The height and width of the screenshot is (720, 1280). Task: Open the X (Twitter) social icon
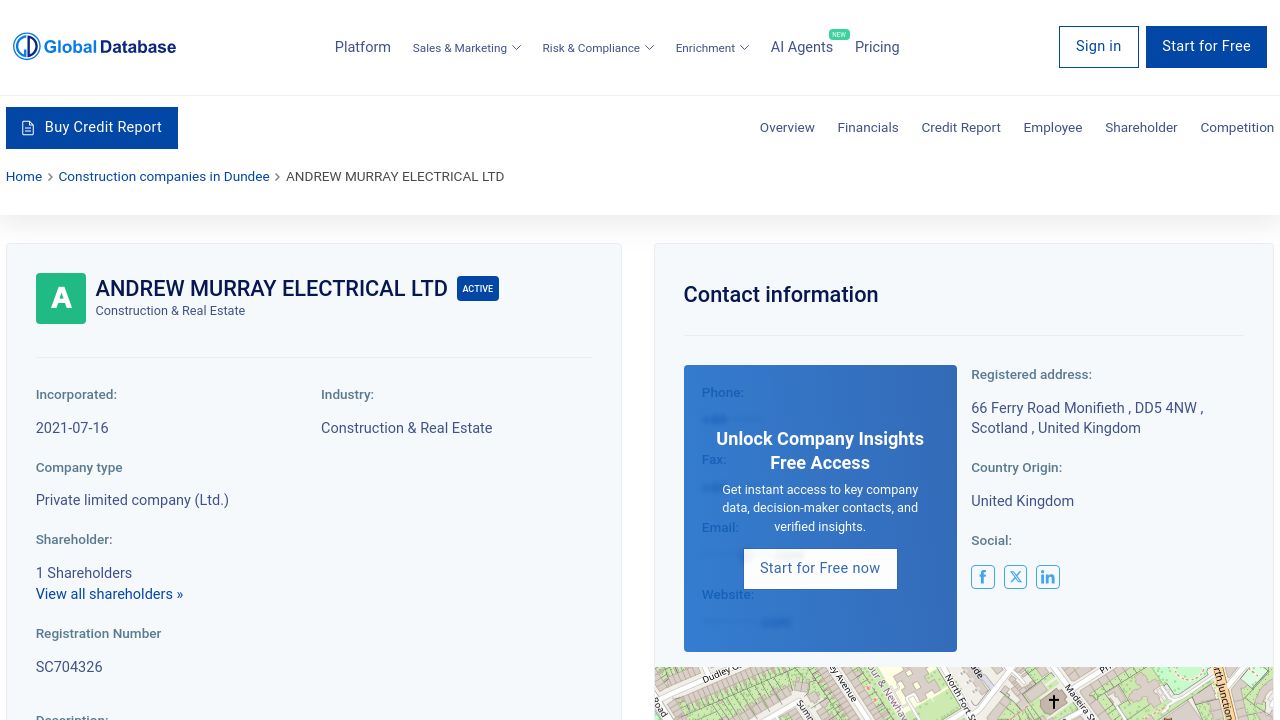(1015, 577)
